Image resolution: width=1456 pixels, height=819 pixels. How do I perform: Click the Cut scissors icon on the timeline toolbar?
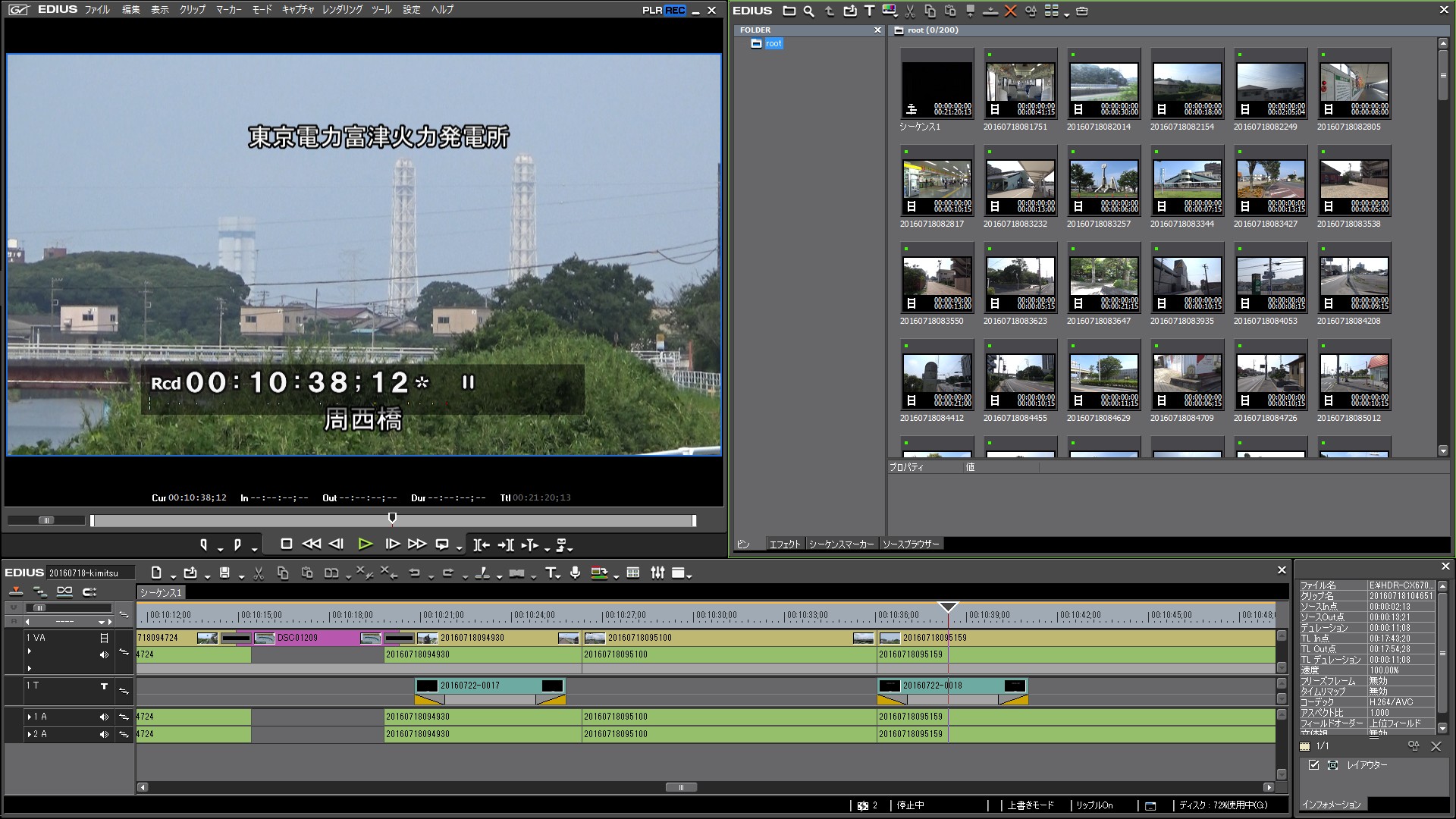(259, 573)
